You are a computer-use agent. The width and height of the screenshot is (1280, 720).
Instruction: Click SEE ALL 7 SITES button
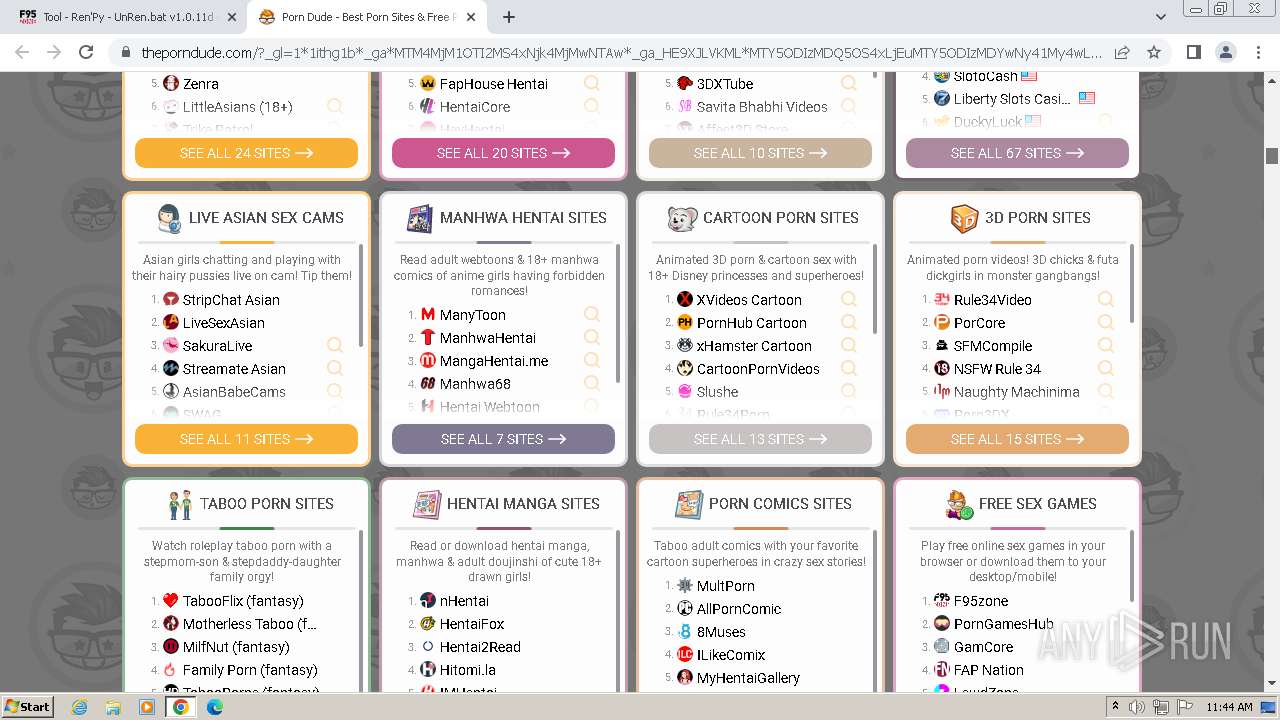(x=503, y=439)
